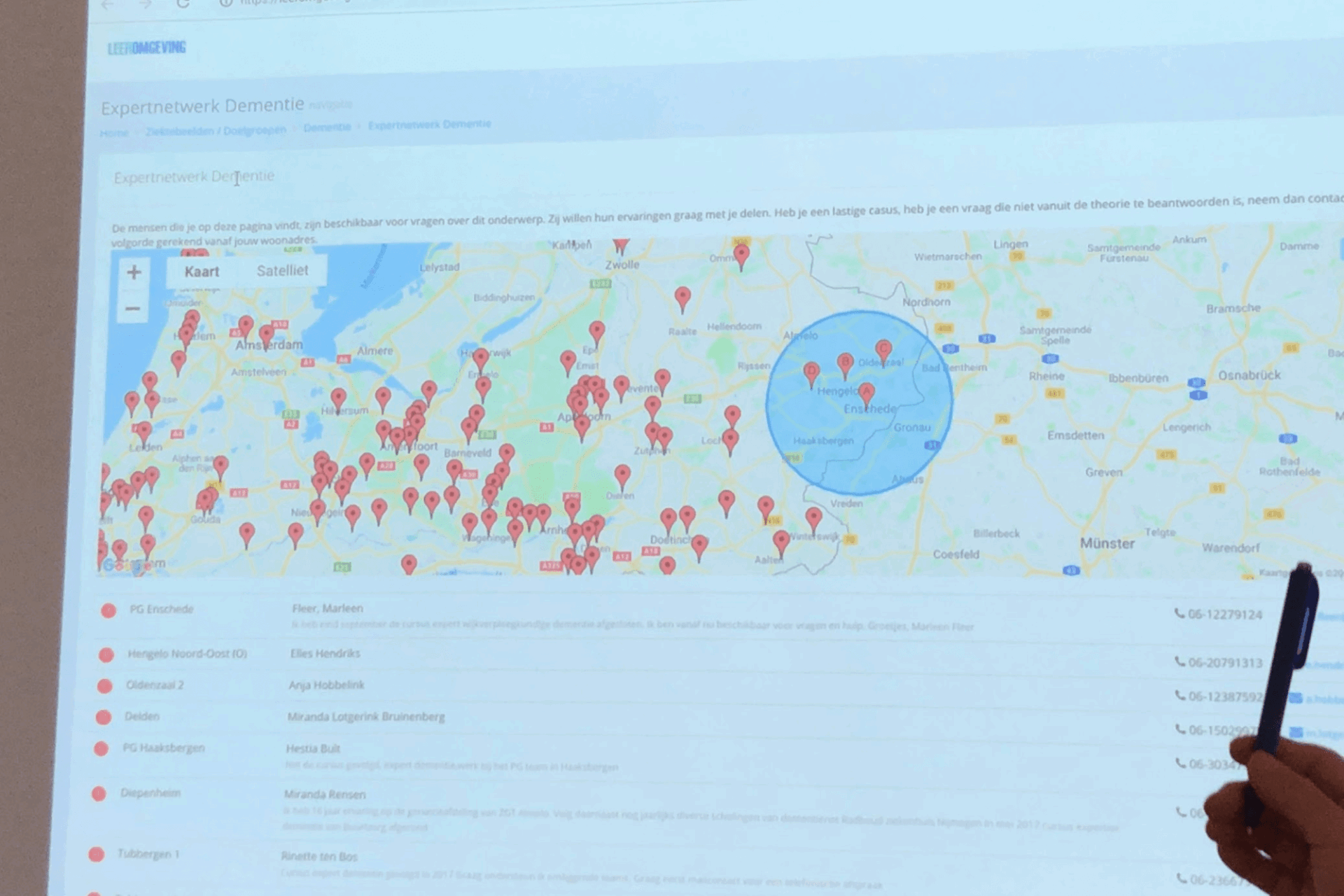The height and width of the screenshot is (896, 1344).
Task: Open Dementie breadcrumb link
Action: click(327, 127)
